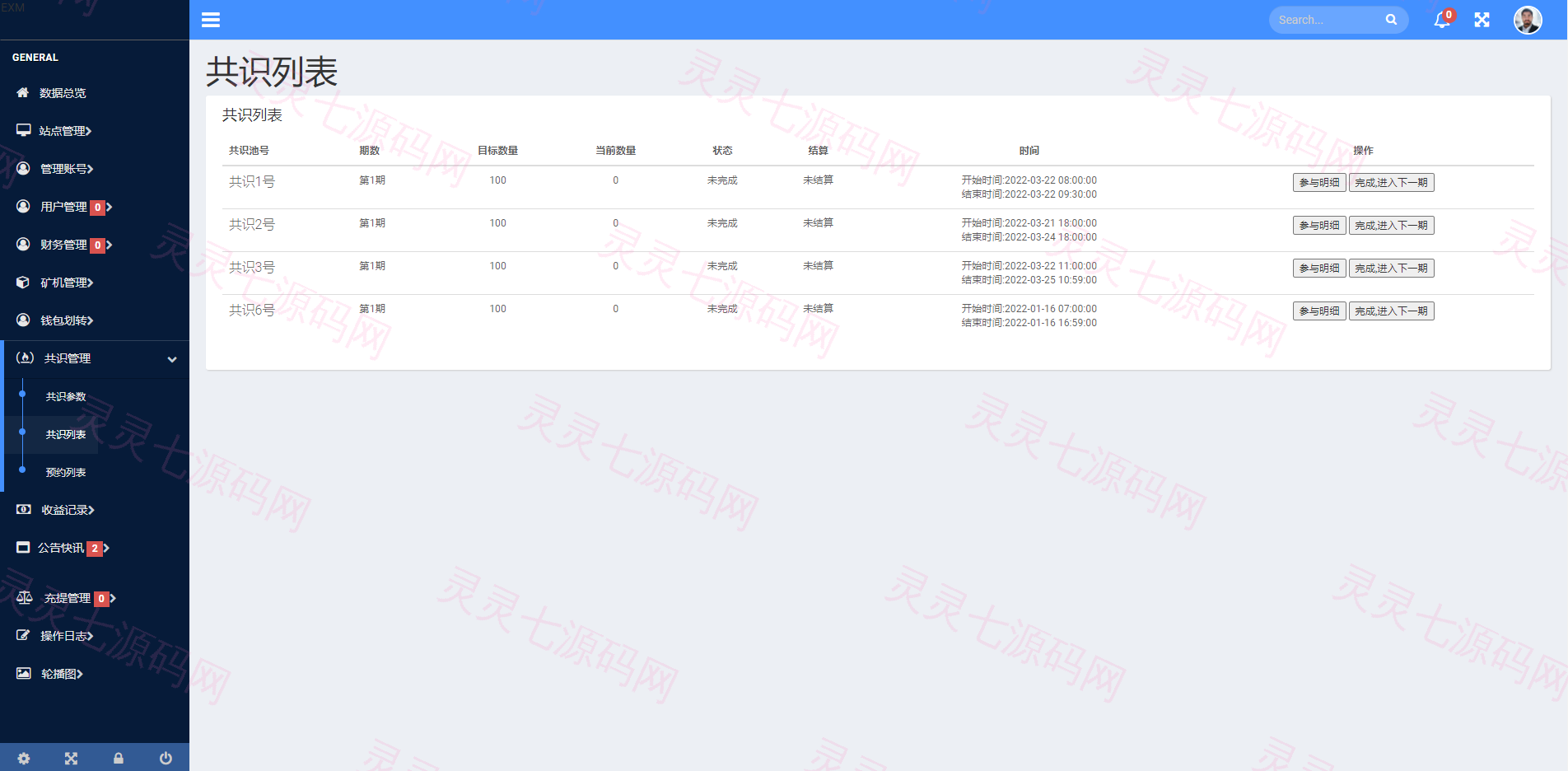Click the power logout icon in sidebar footer
Viewport: 1568px width, 771px height.
(x=166, y=759)
